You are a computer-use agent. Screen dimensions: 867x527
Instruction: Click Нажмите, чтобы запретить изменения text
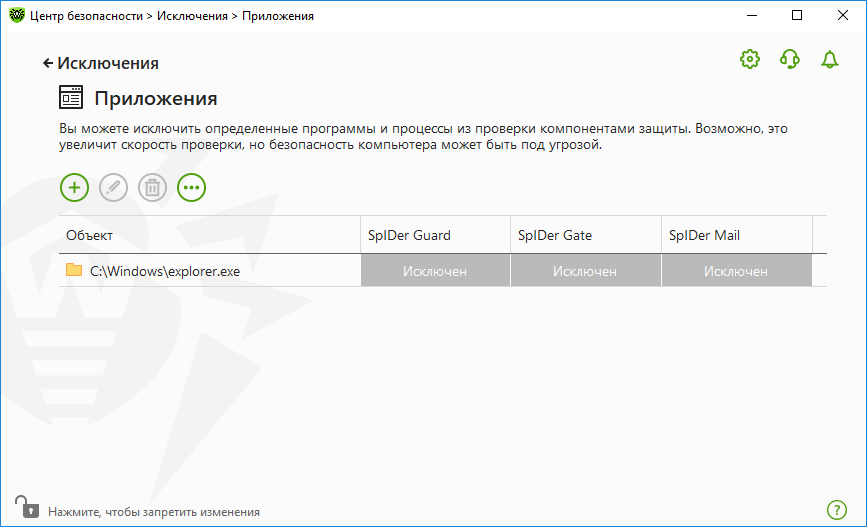click(154, 512)
